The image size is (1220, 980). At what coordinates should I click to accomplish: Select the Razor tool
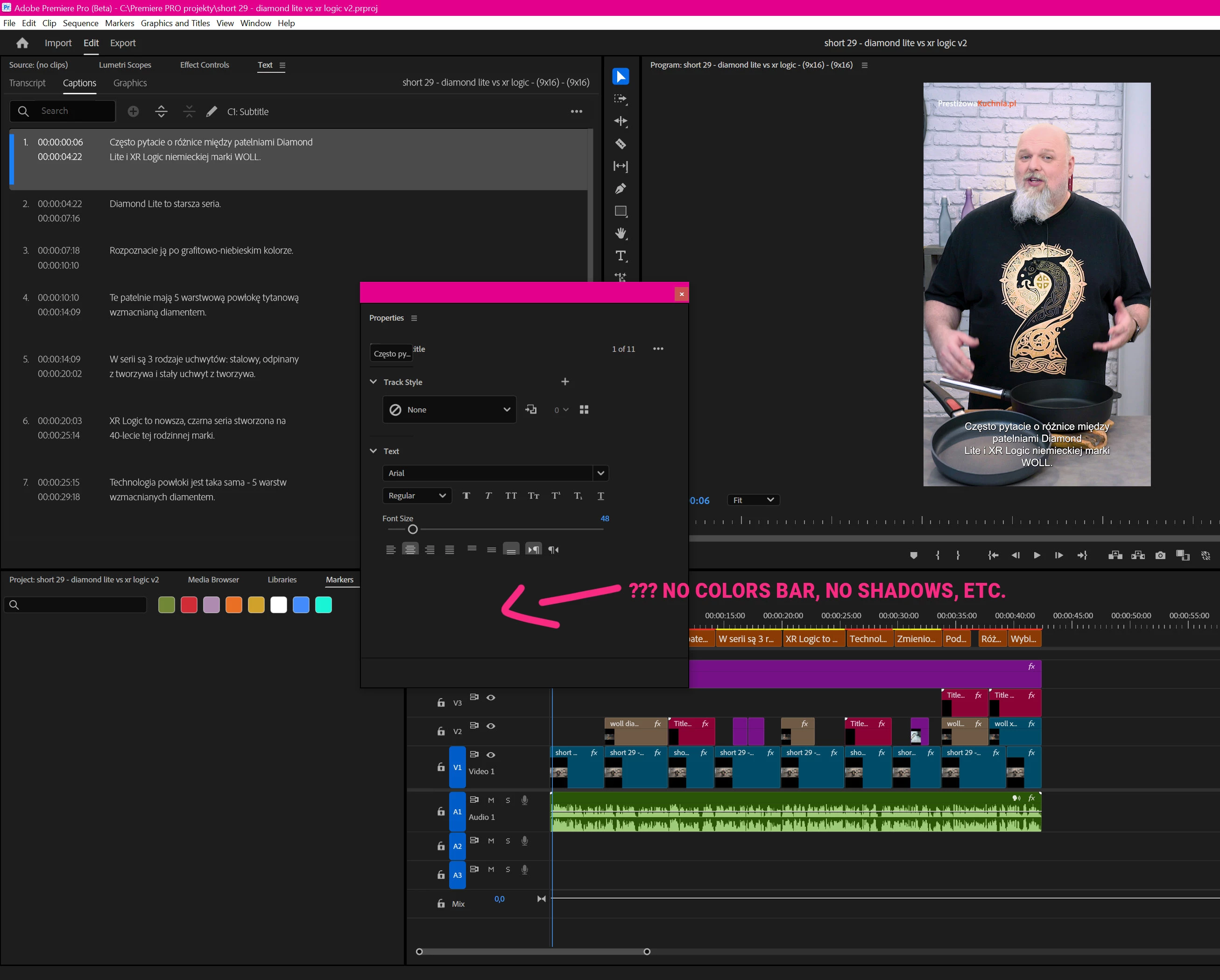[x=621, y=144]
